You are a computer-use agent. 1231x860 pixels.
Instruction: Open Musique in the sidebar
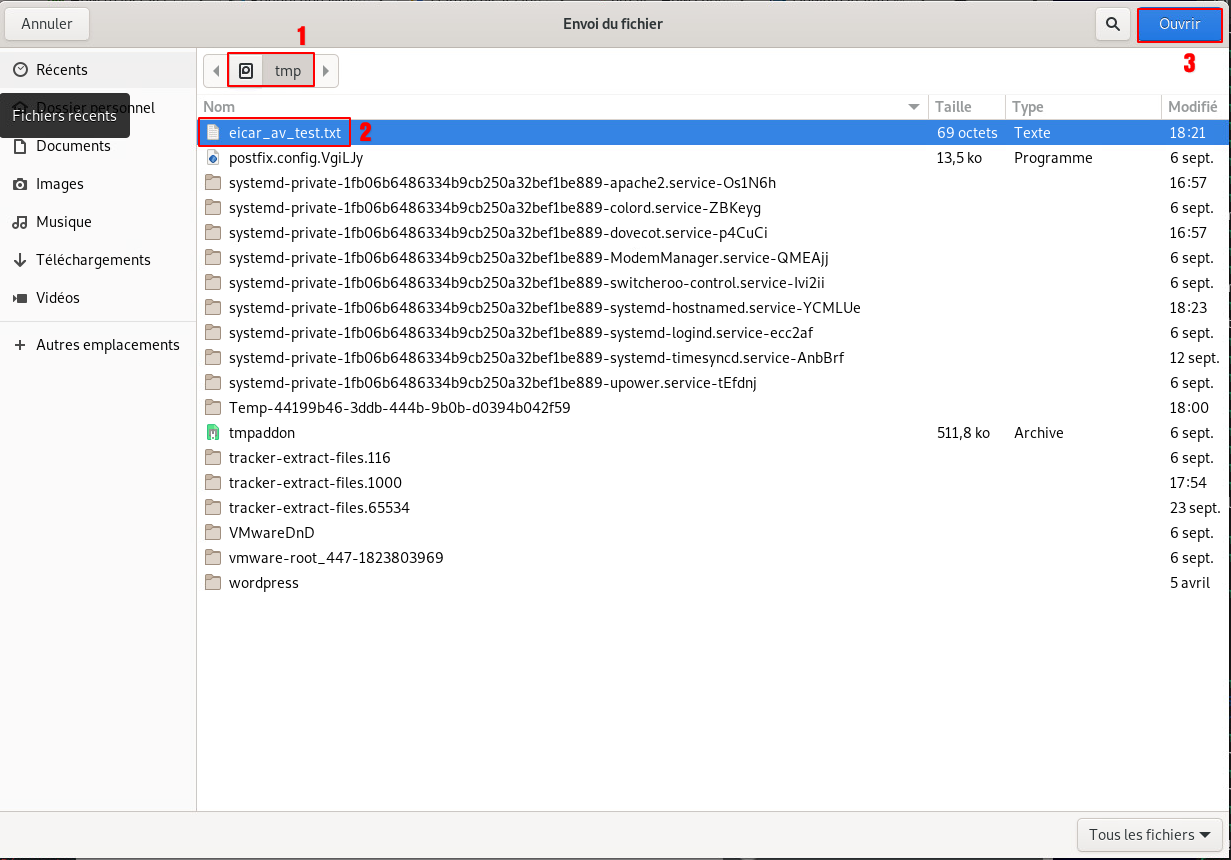coord(64,222)
